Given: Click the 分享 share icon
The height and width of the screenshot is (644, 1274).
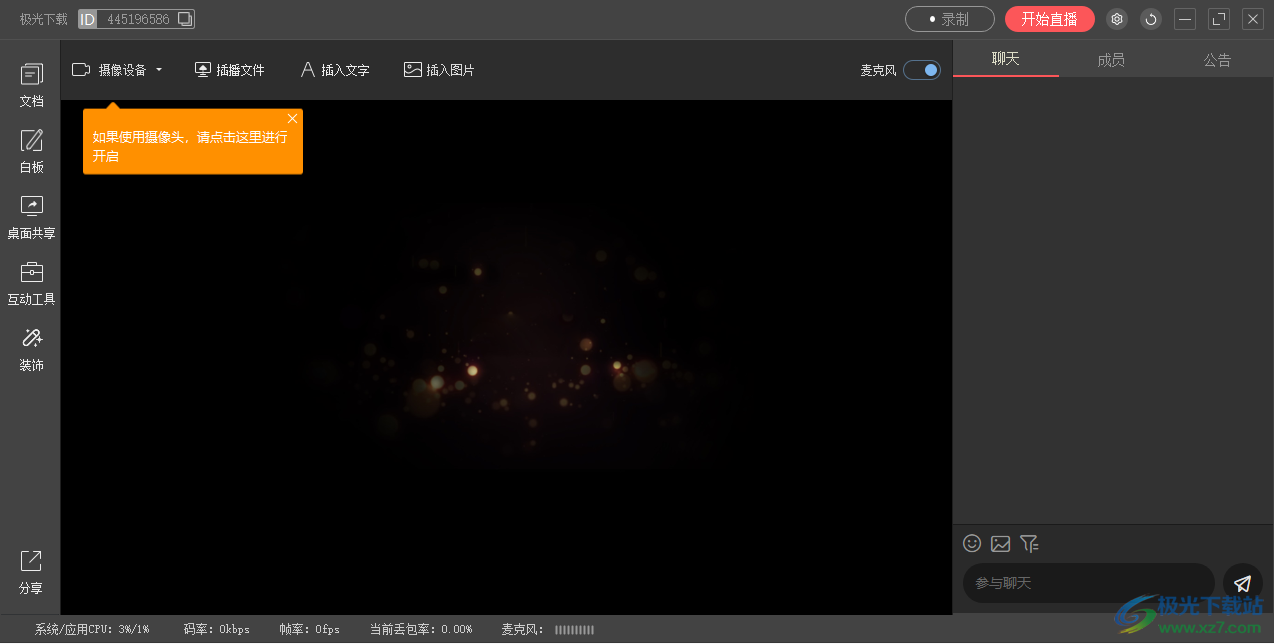Looking at the screenshot, I should point(31,571).
